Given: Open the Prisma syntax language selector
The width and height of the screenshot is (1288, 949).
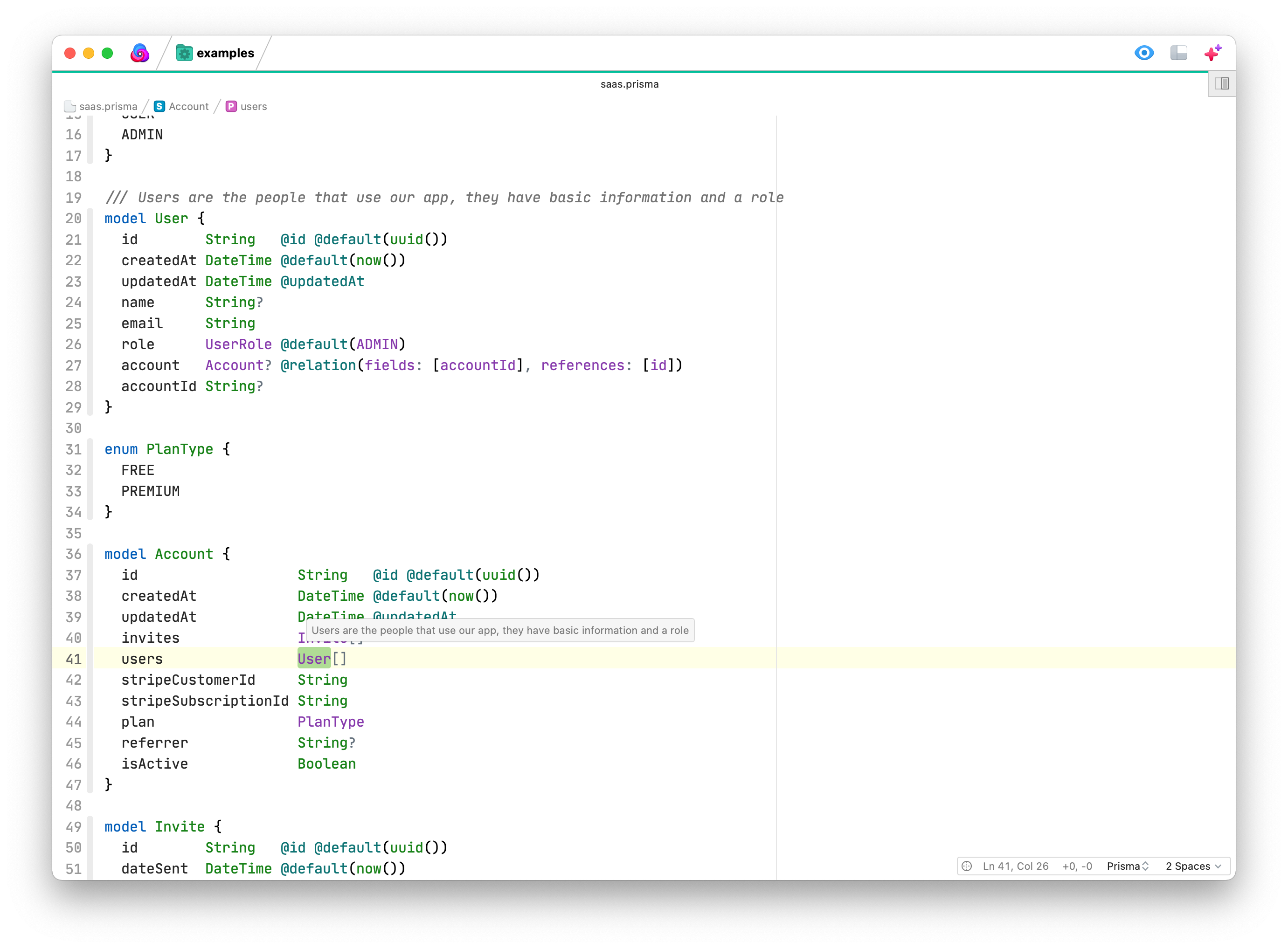Looking at the screenshot, I should point(1127,866).
